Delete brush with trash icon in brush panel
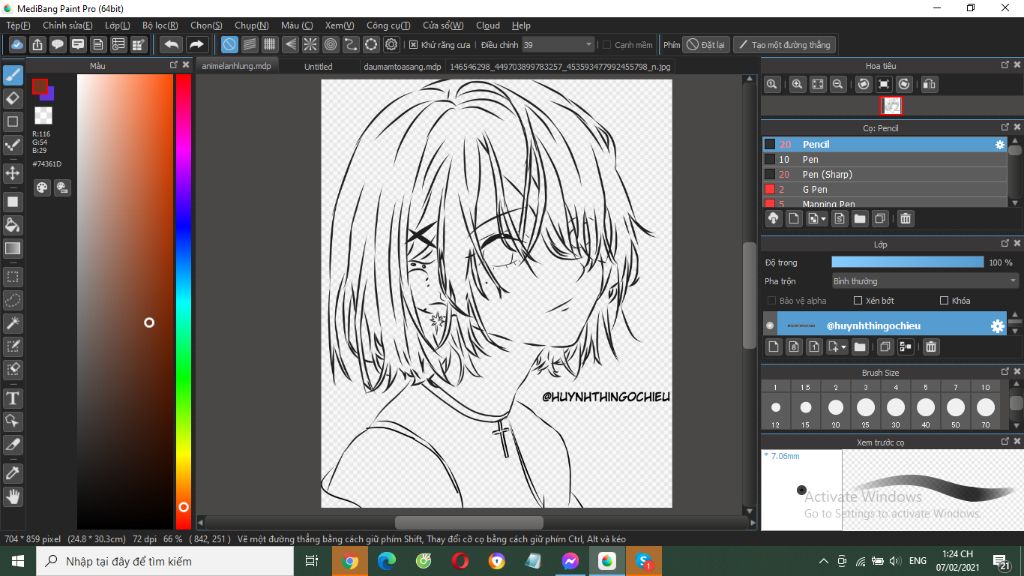The height and width of the screenshot is (576, 1024). (905, 219)
